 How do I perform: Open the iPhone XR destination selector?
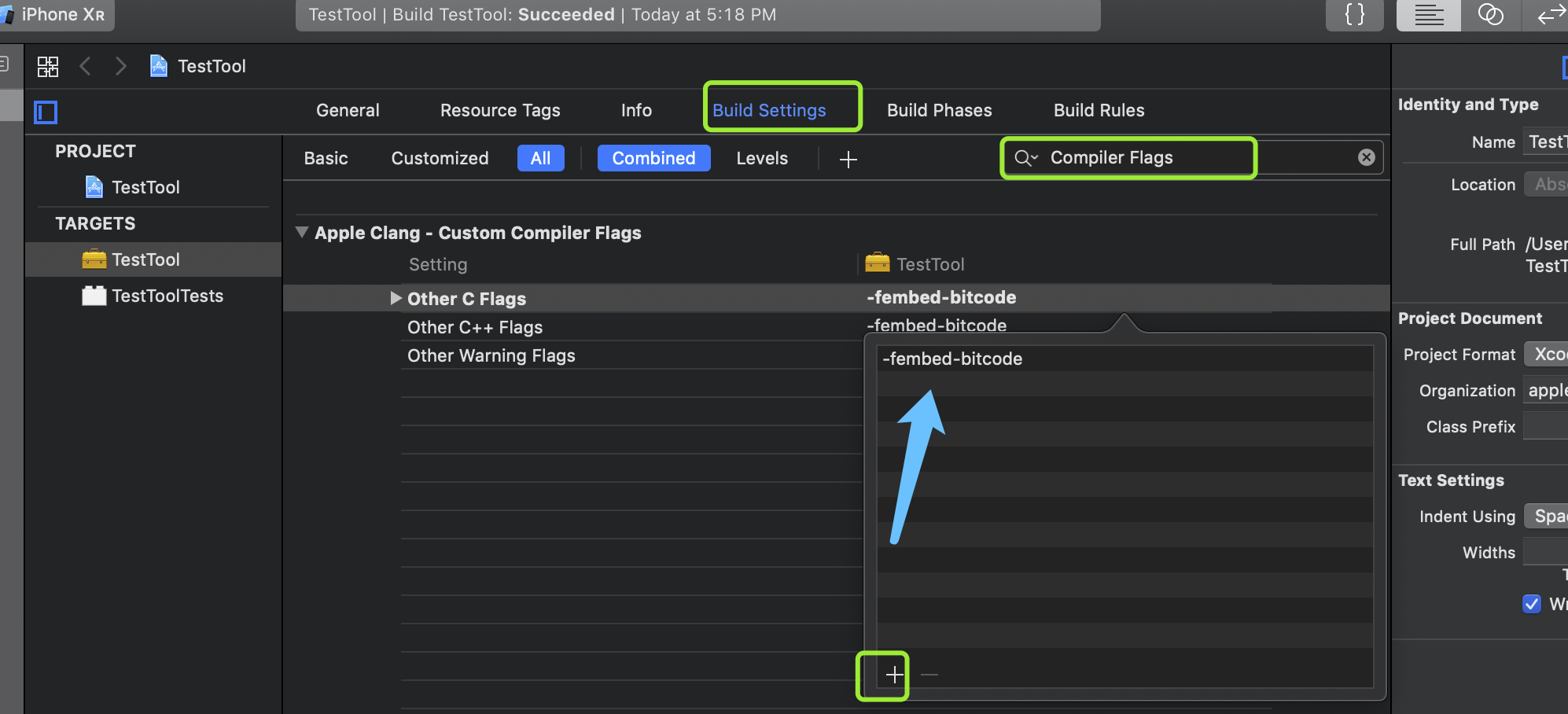[x=57, y=14]
